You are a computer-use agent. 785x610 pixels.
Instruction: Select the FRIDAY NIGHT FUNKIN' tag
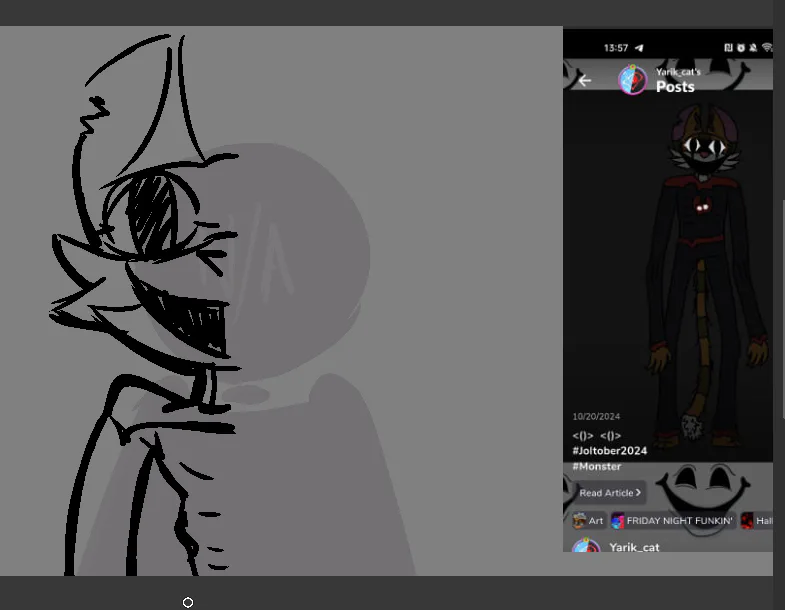coord(672,520)
